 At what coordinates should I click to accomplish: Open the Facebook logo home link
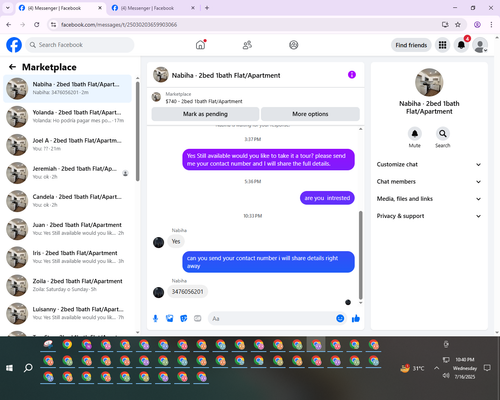point(14,45)
